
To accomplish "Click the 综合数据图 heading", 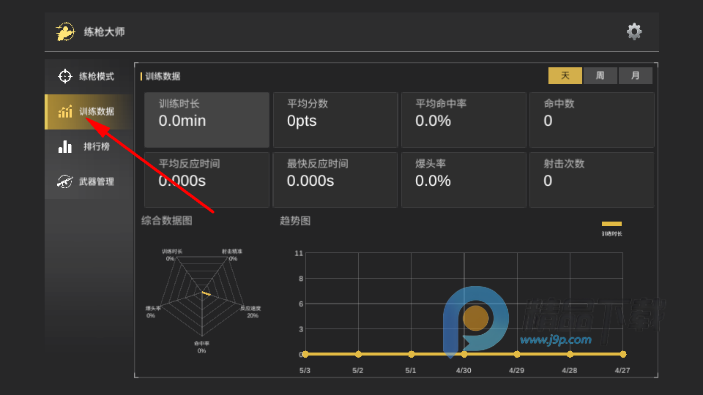I will pos(167,221).
